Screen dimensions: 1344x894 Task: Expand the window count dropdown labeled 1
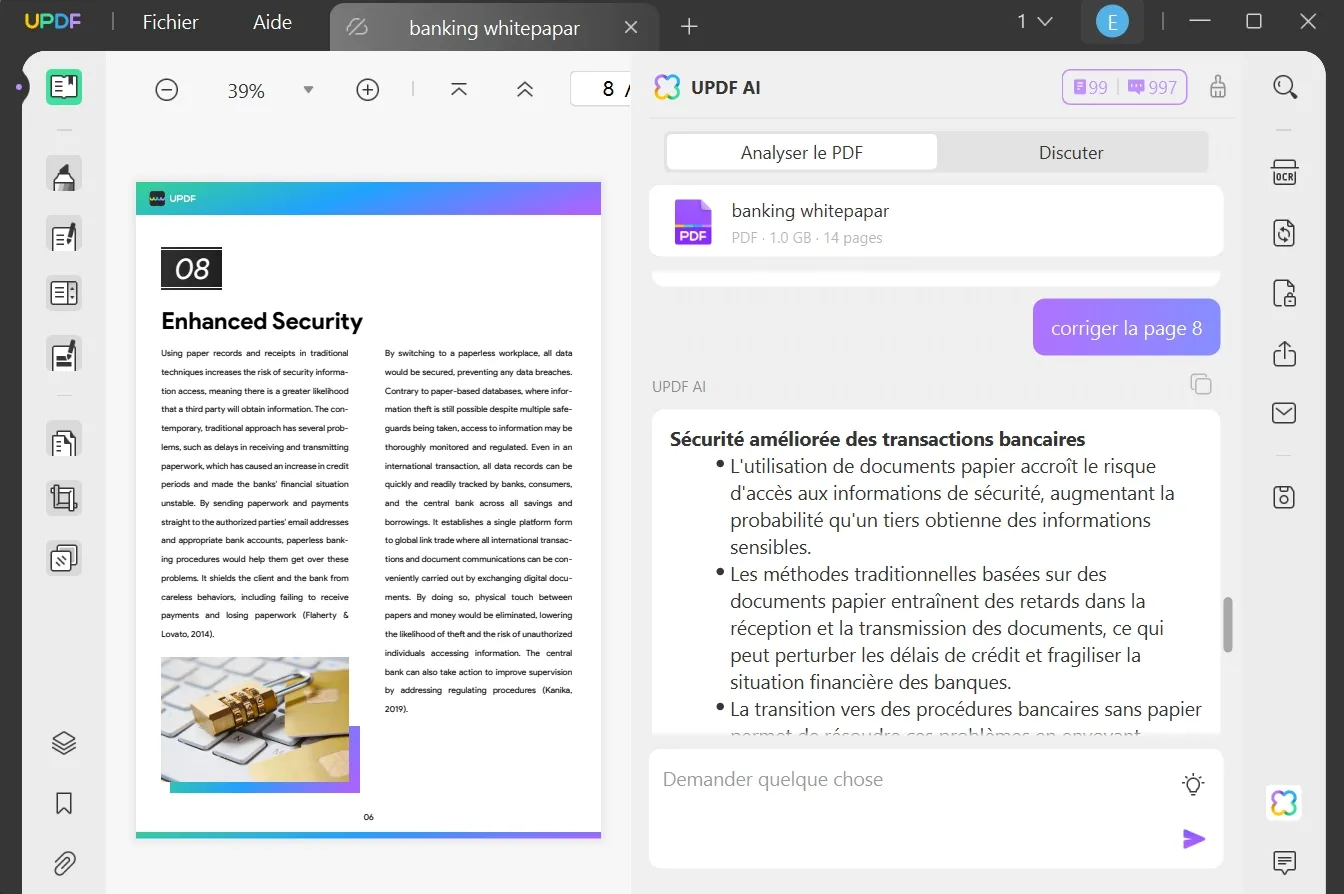click(1034, 21)
